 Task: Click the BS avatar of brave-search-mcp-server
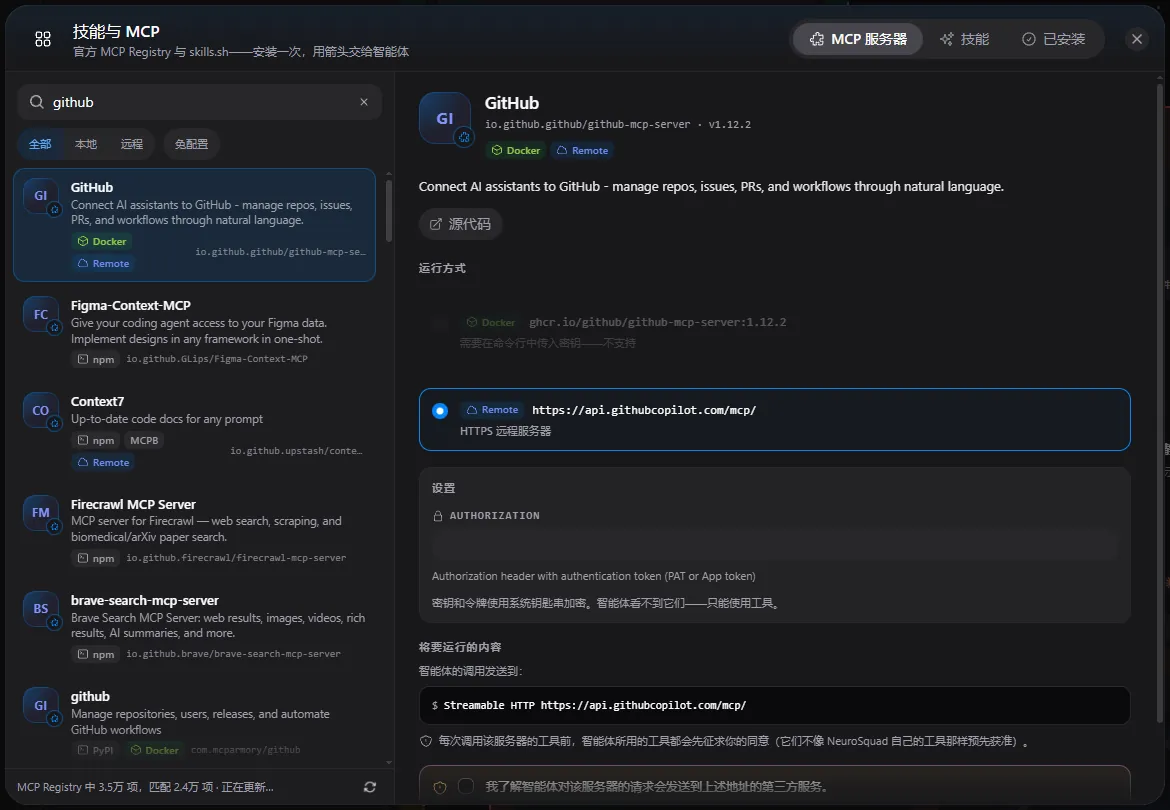40,609
